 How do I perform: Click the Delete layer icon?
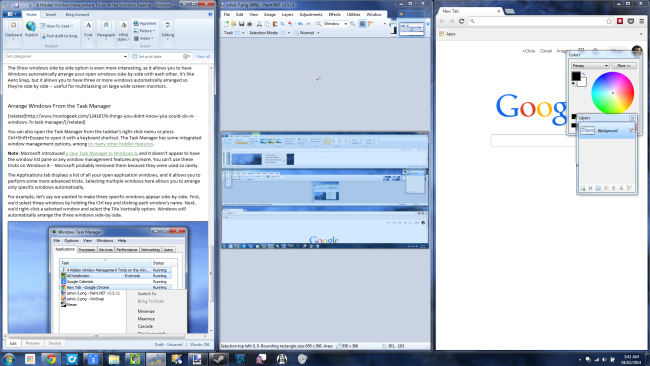coord(591,188)
